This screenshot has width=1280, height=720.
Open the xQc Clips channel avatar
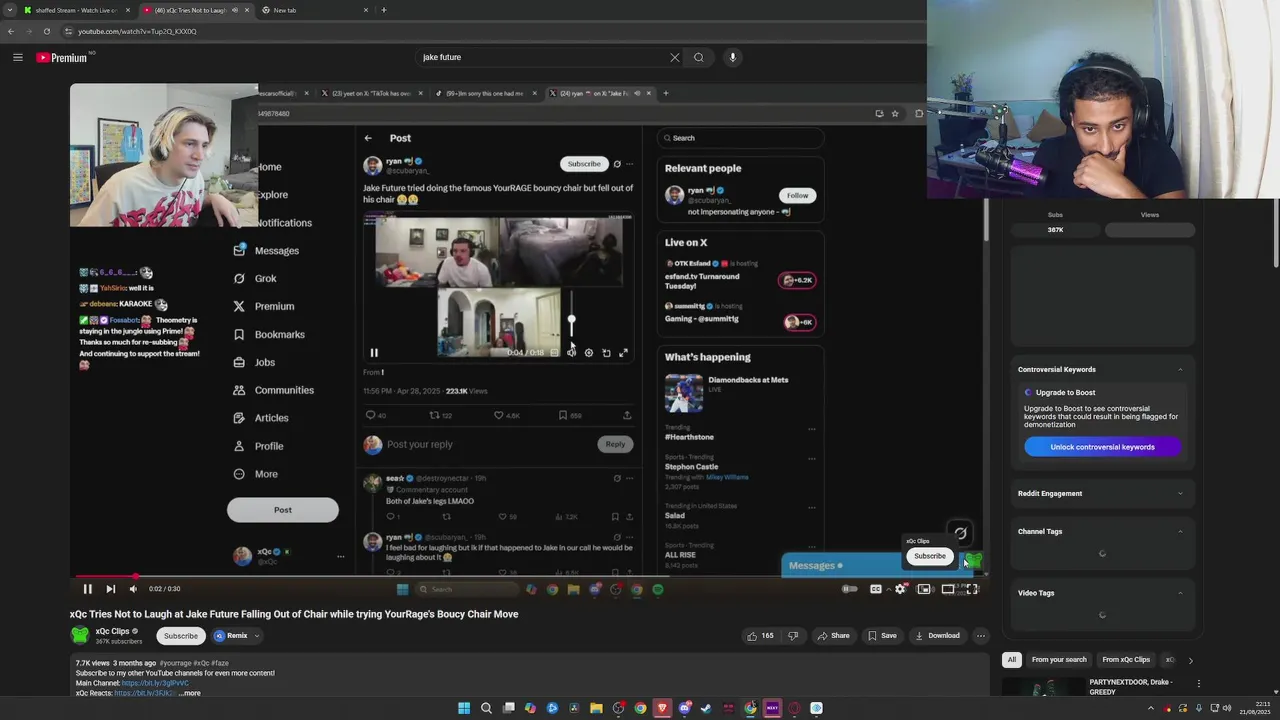pyautogui.click(x=80, y=635)
